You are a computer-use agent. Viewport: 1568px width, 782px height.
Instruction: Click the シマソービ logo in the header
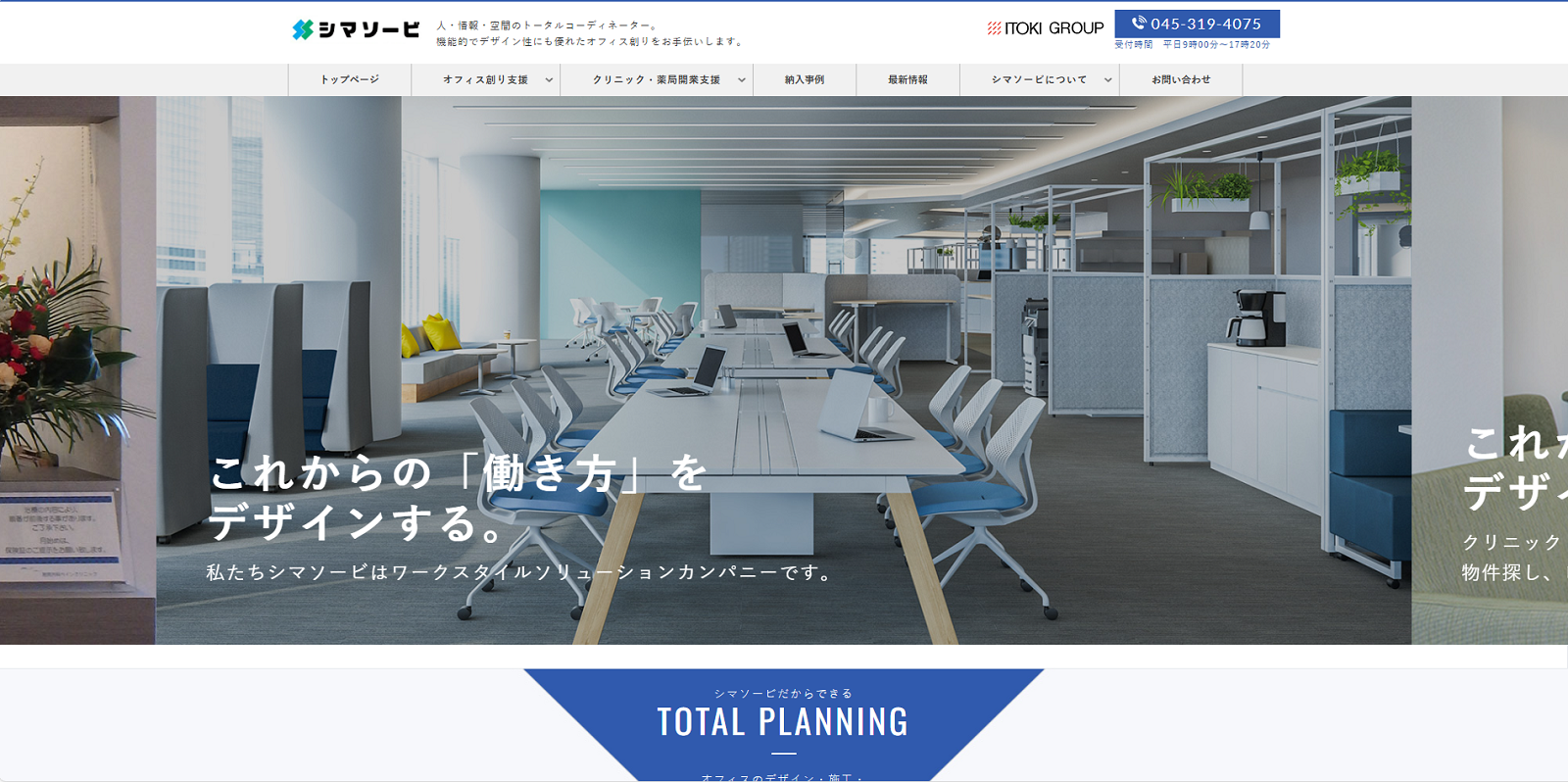(x=356, y=30)
